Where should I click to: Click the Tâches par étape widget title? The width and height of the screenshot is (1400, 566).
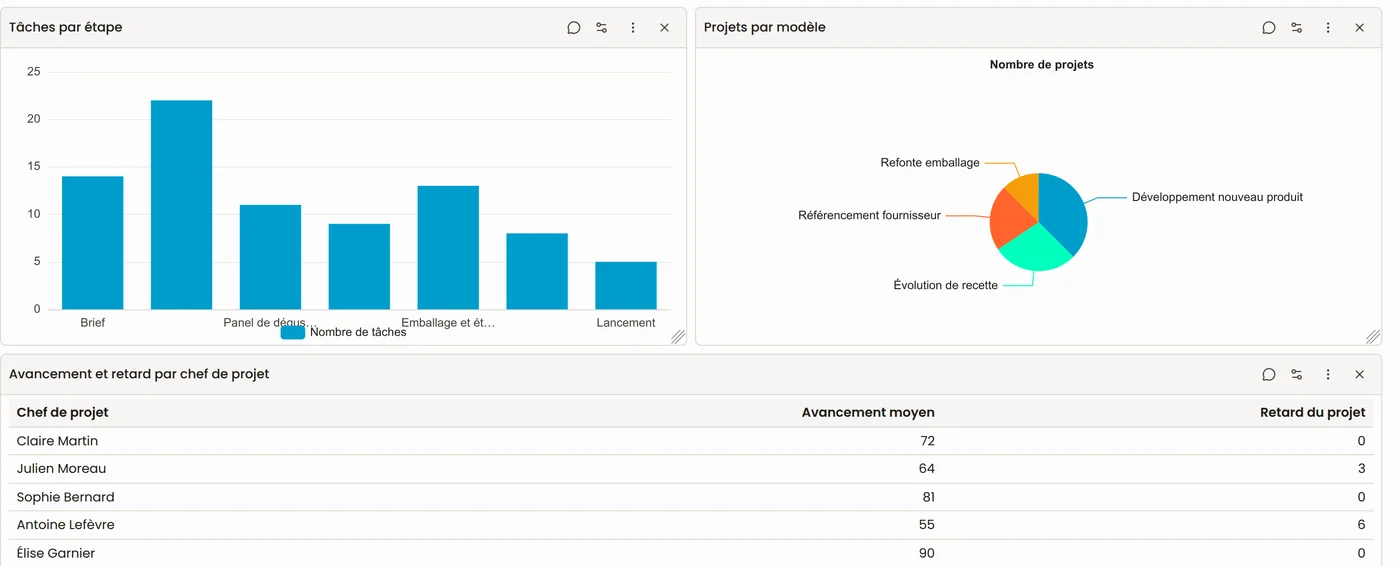pyautogui.click(x=65, y=28)
